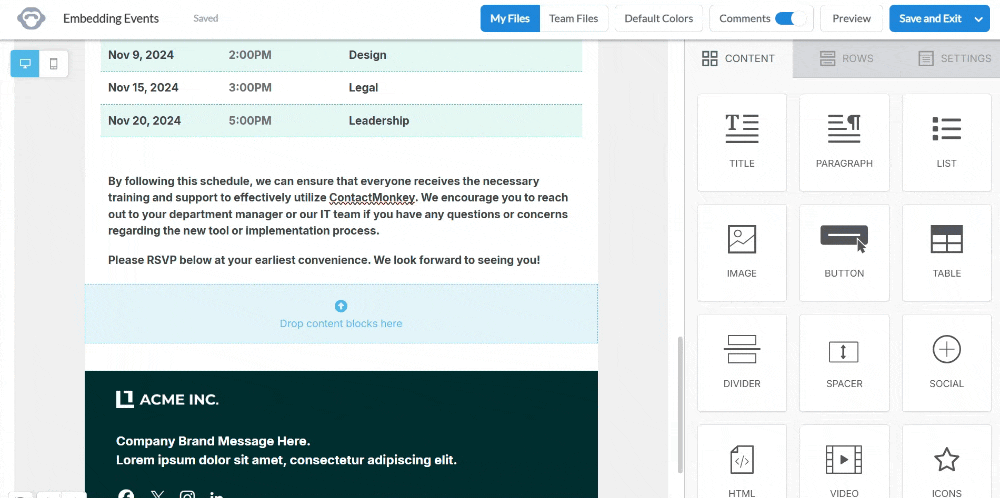The image size is (1000, 498).
Task: Click the Leadership table cell
Action: (x=379, y=121)
